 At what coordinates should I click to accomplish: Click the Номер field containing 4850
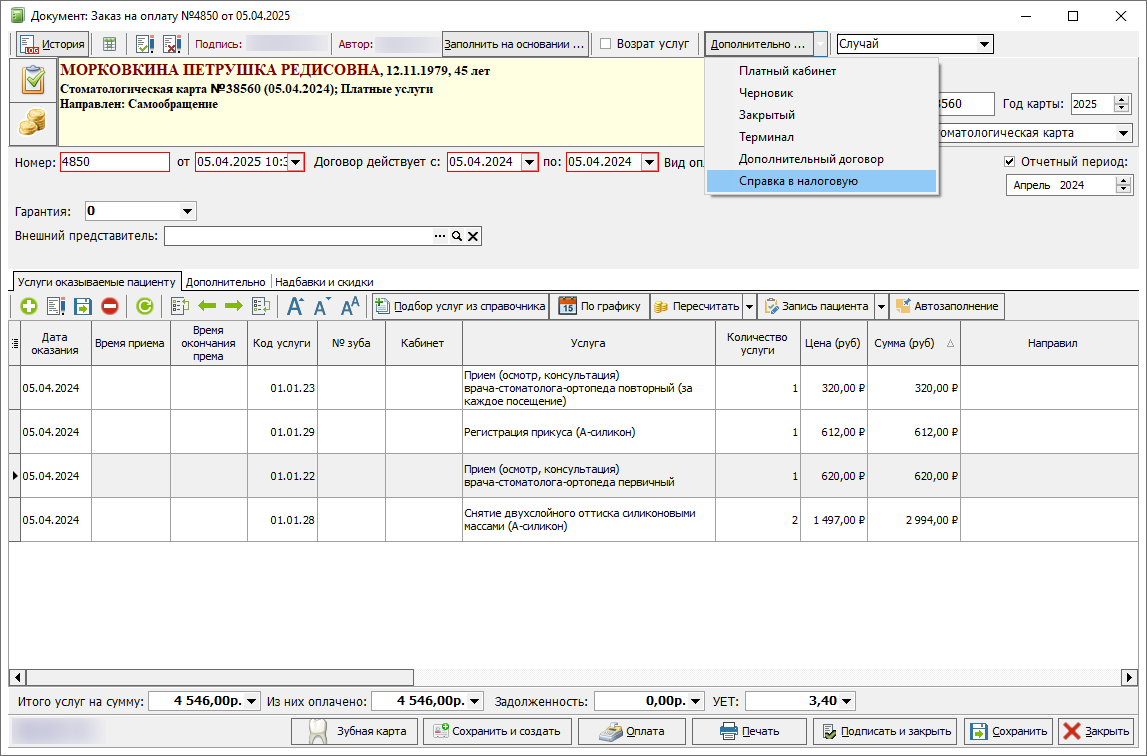click(115, 162)
